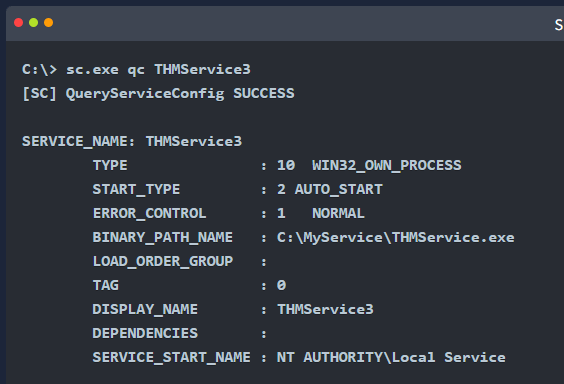
Task: Click the 'DISPLAY_NAME' label
Action: pos(145,310)
